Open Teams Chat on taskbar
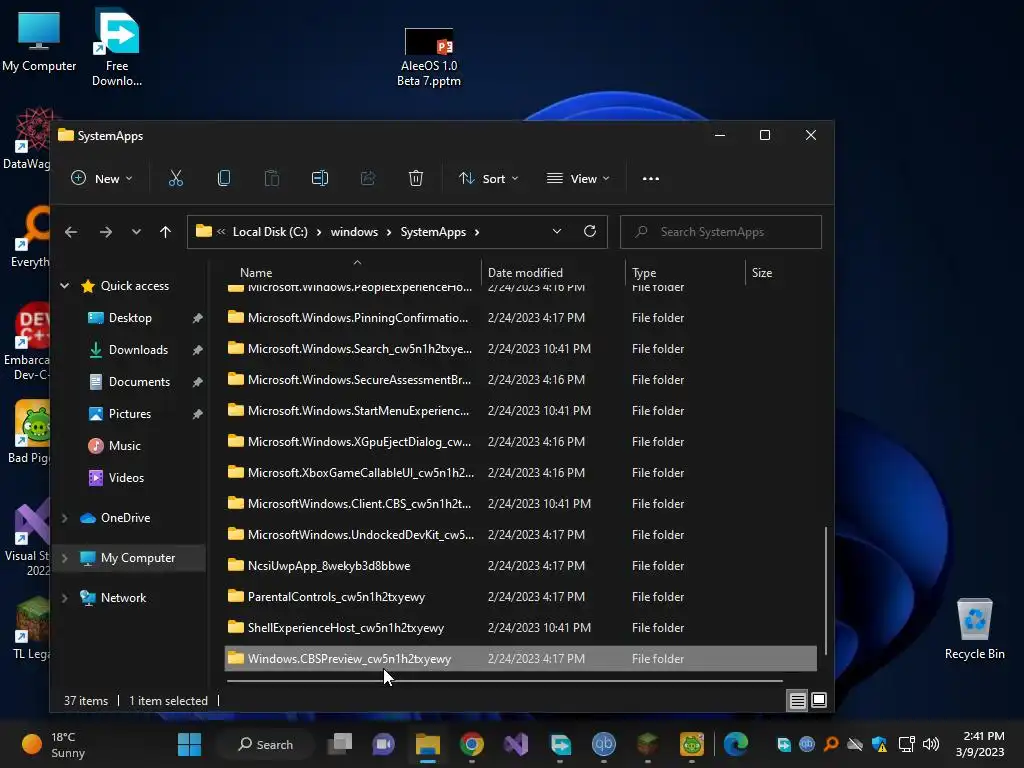 tap(383, 744)
